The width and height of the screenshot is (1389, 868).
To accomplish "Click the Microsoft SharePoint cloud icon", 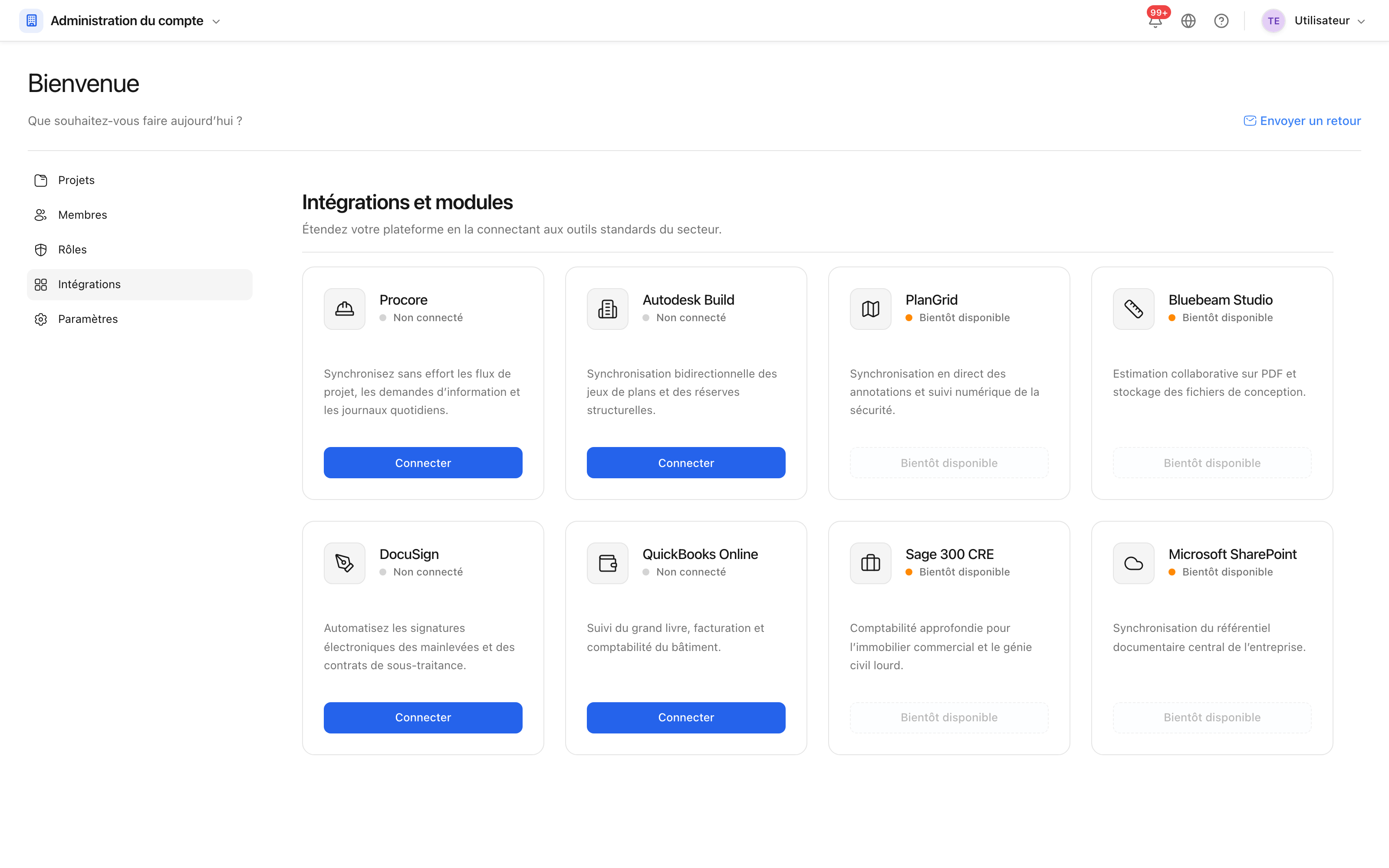I will (x=1134, y=563).
